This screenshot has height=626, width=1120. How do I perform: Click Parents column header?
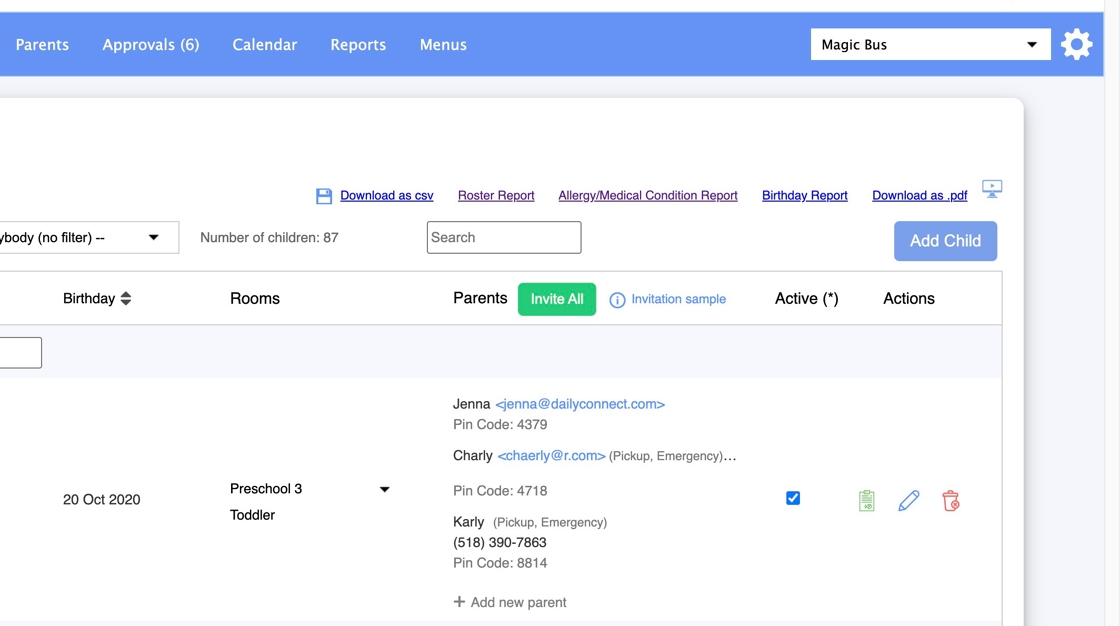point(480,298)
